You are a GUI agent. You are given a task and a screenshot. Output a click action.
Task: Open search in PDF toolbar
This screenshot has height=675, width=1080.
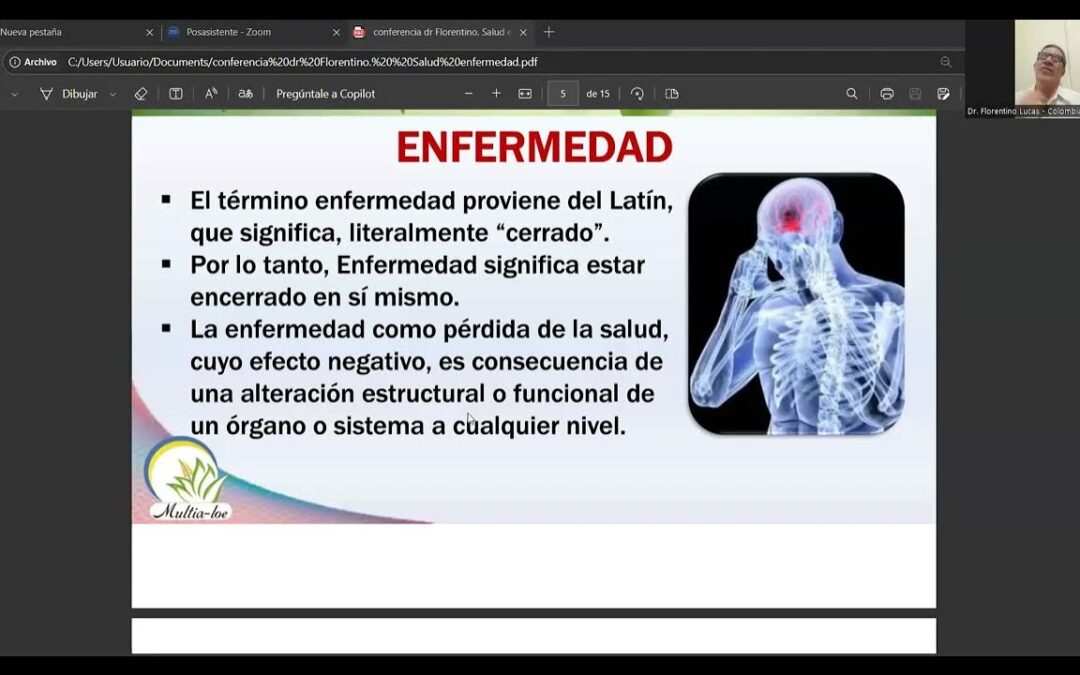coord(852,94)
